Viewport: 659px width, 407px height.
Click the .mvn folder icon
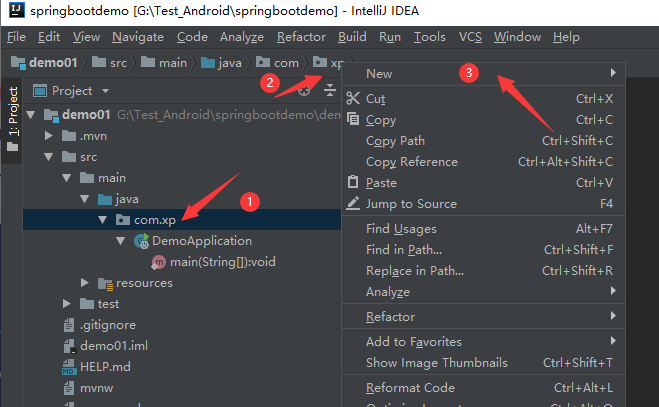coord(69,136)
